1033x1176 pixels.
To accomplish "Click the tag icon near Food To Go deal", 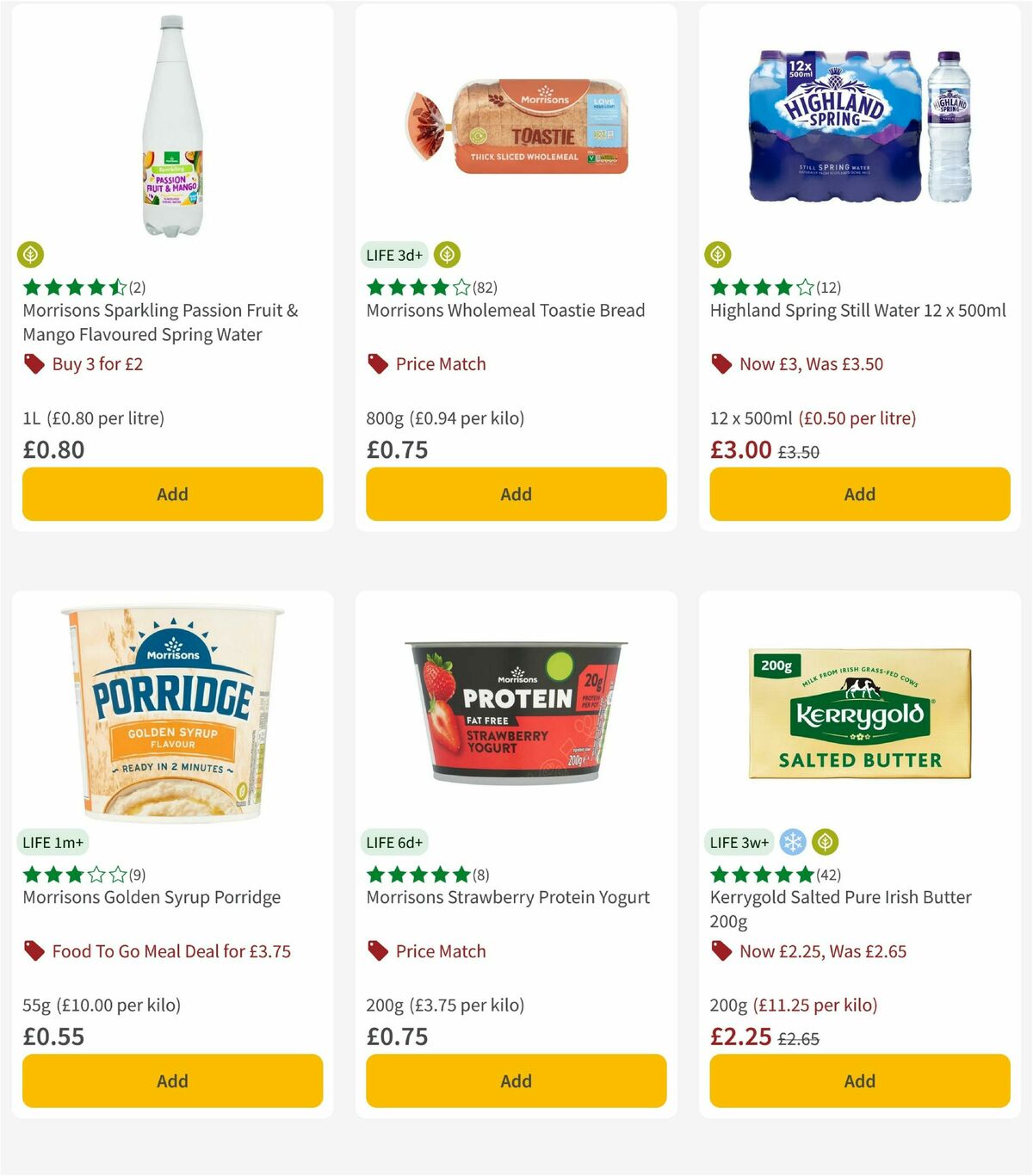I will (34, 951).
